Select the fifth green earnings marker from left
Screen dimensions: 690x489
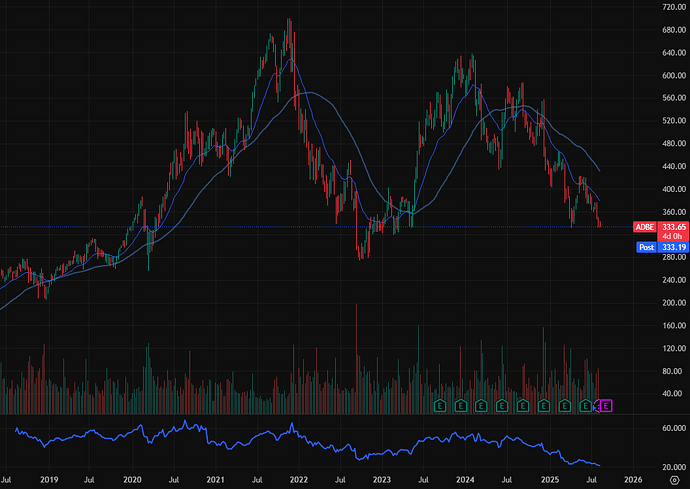click(523, 405)
